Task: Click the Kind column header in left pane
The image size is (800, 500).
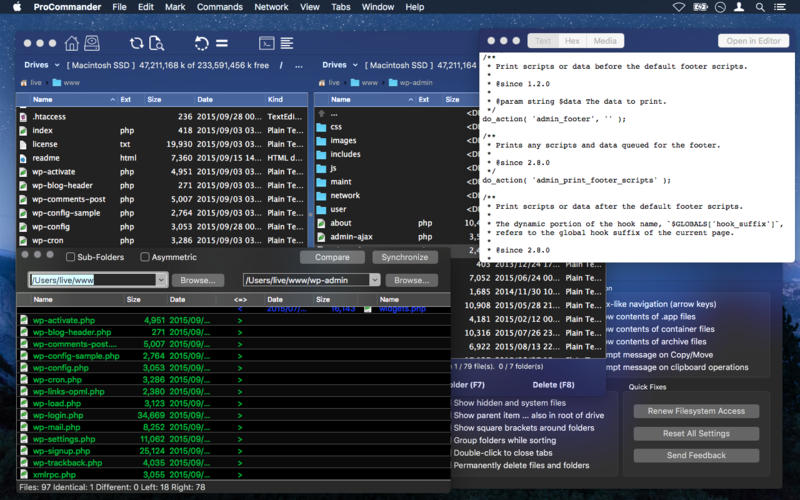Action: pyautogui.click(x=276, y=99)
